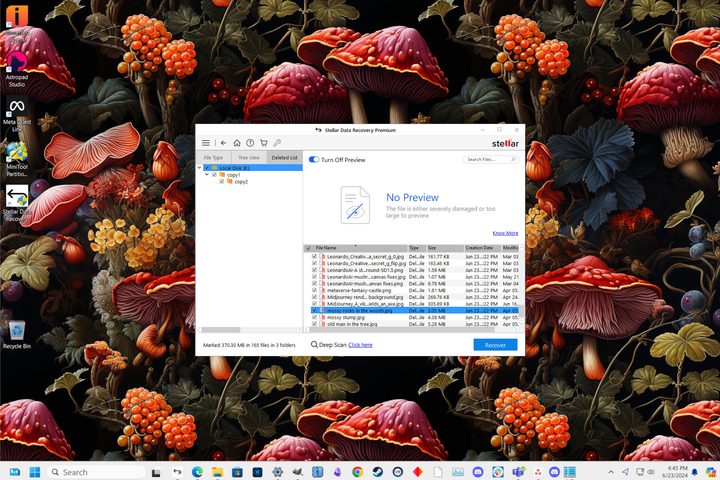The height and width of the screenshot is (480, 720).
Task: Click the activation key icon
Action: [x=277, y=143]
